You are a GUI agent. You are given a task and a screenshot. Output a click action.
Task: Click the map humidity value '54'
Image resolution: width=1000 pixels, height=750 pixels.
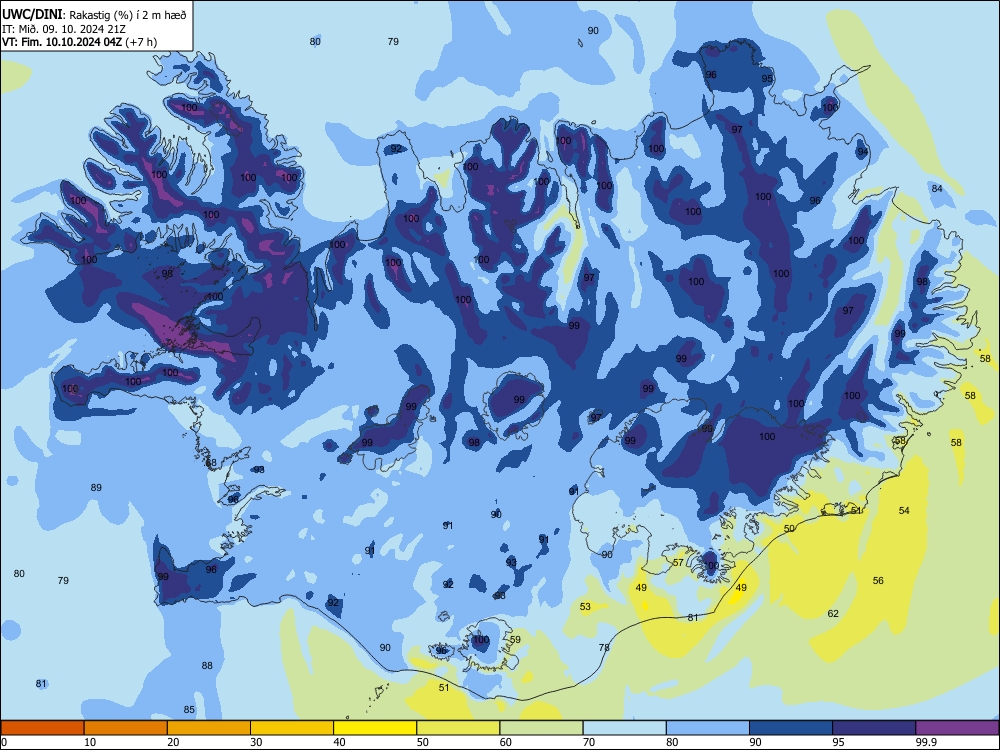click(904, 510)
